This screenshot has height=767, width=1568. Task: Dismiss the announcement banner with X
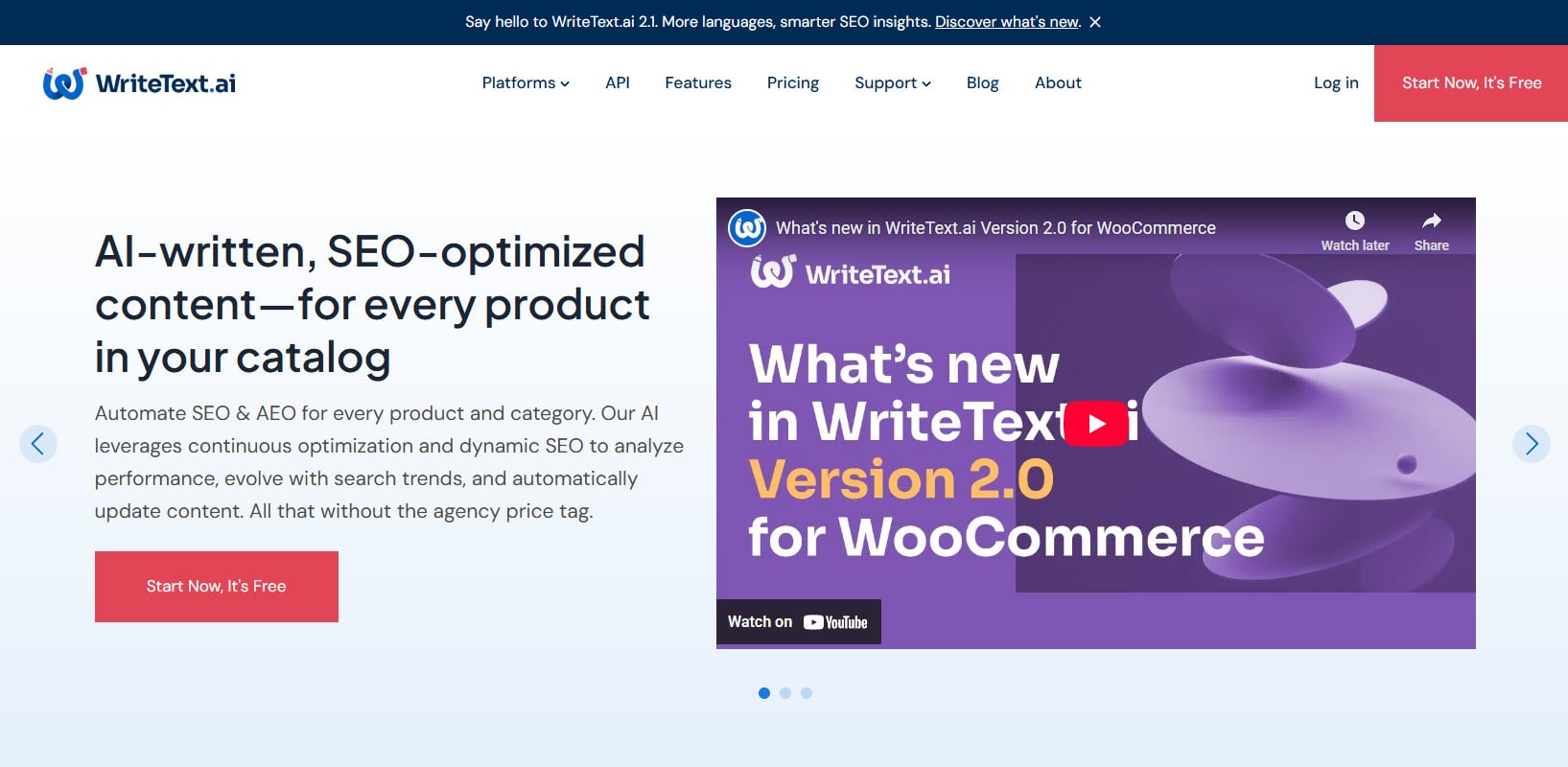[x=1095, y=22]
